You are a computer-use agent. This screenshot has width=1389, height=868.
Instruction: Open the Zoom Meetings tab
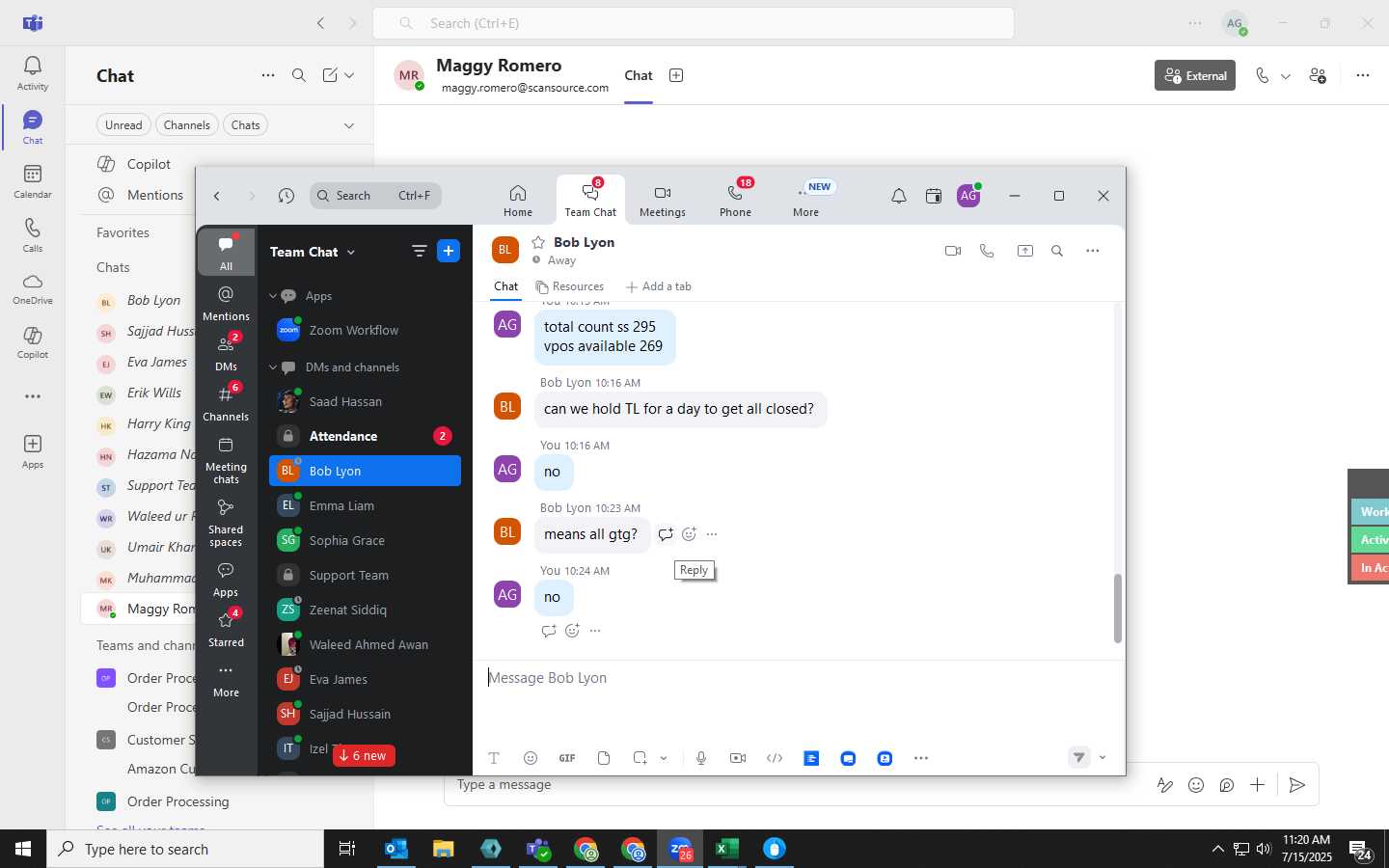663,201
